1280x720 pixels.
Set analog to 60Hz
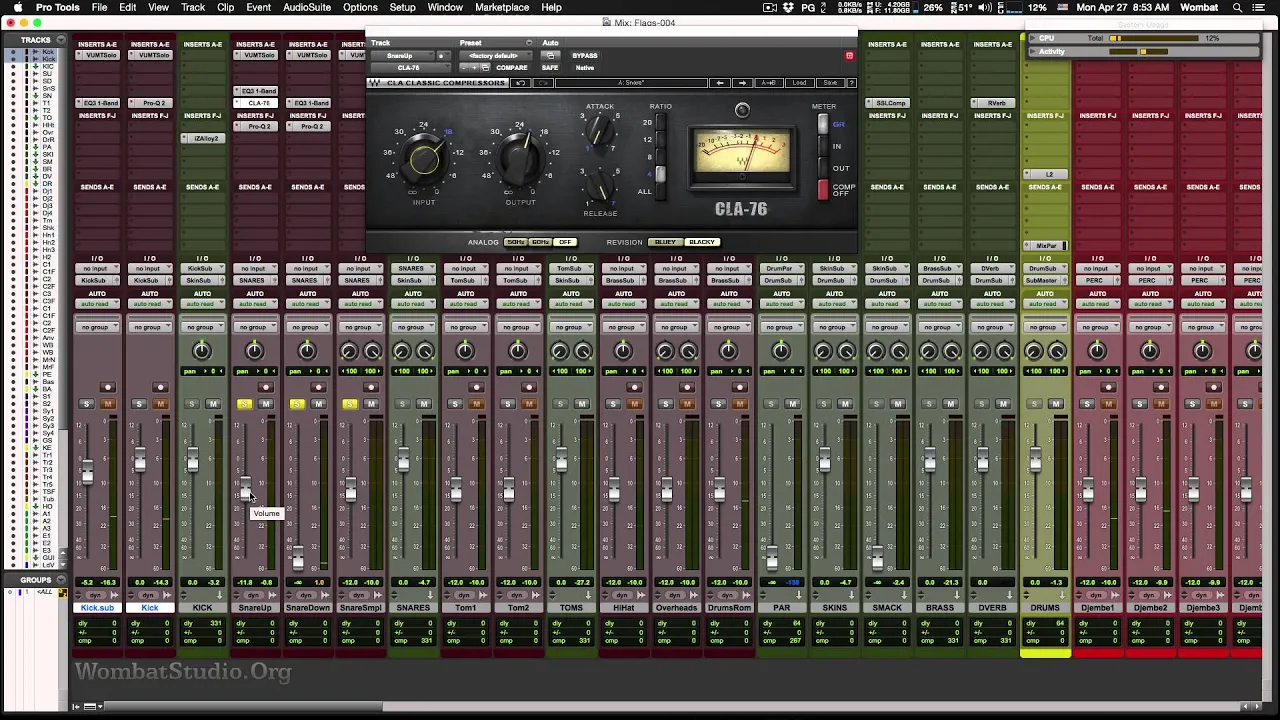[540, 242]
